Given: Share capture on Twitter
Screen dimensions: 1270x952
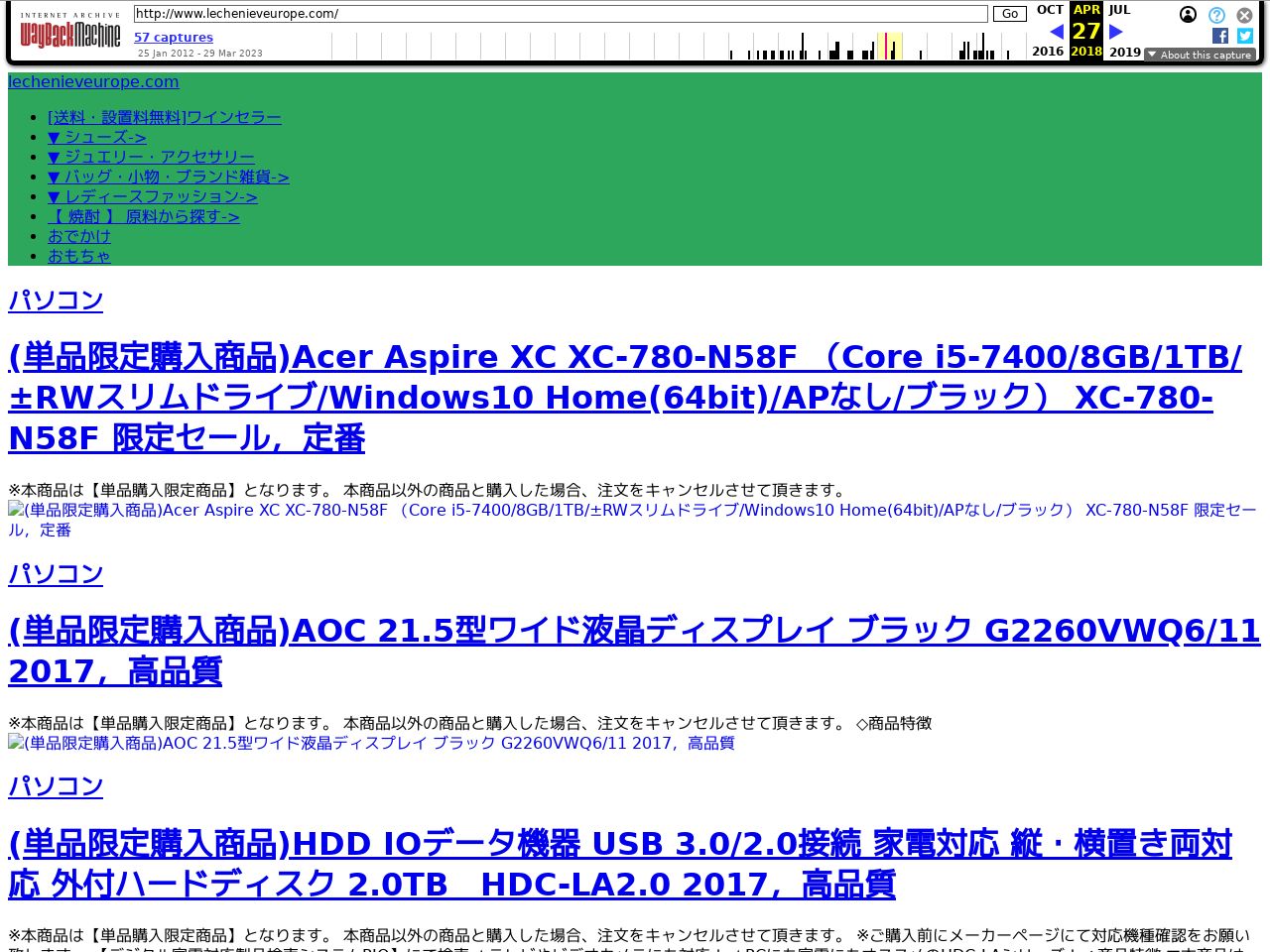Looking at the screenshot, I should click(x=1245, y=36).
